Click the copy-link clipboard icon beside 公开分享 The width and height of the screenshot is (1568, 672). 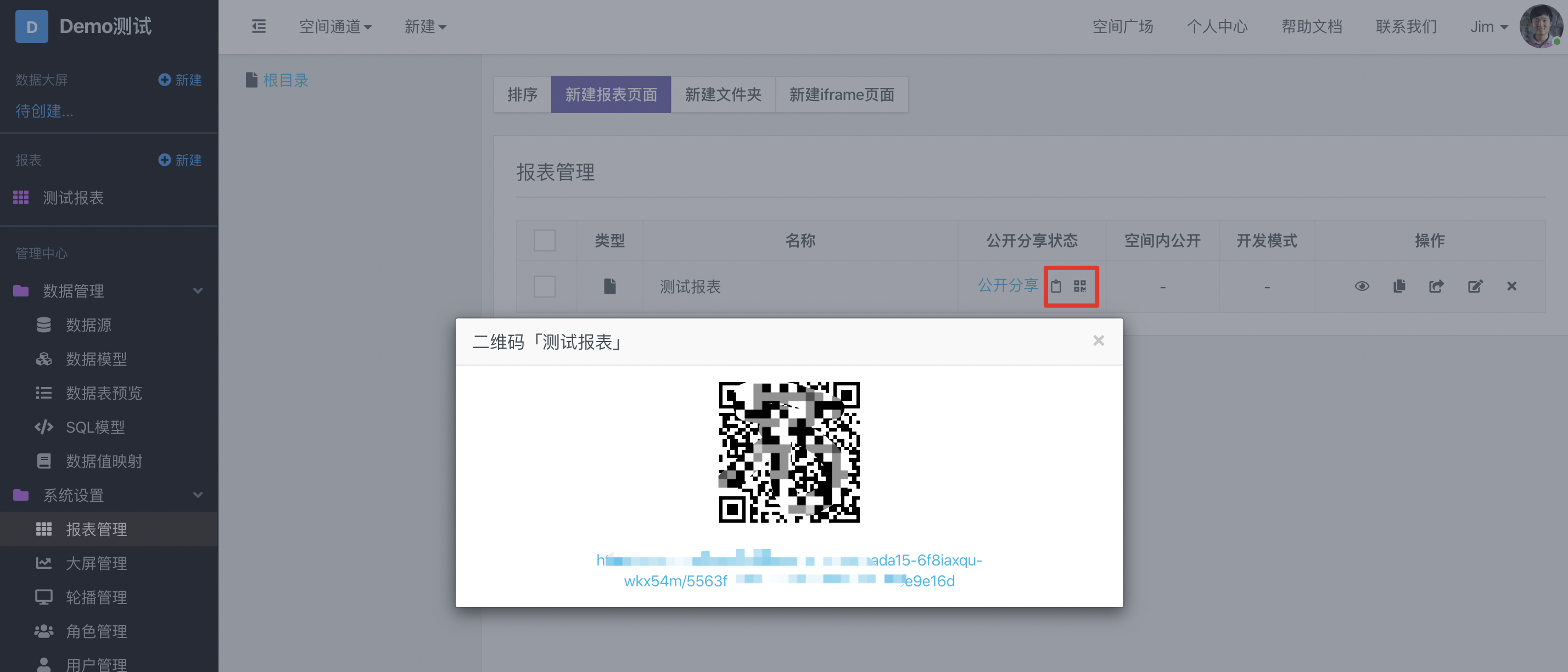1056,286
